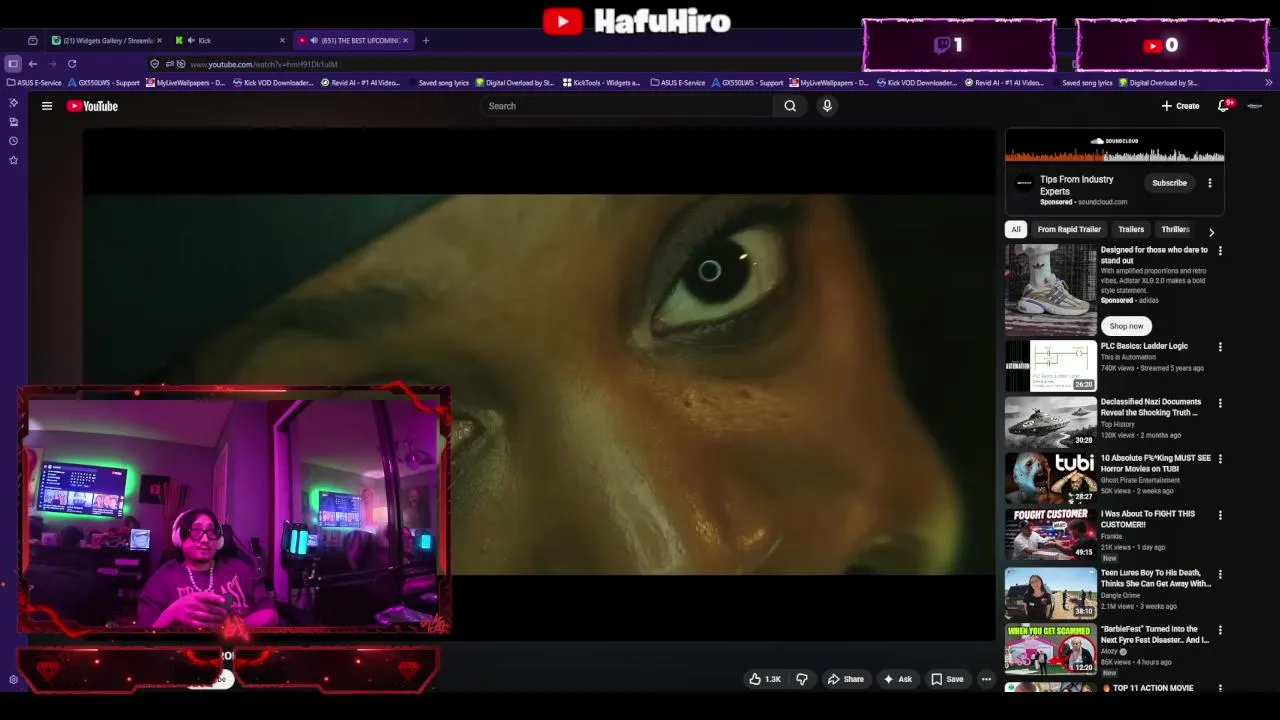This screenshot has height=720, width=1280.
Task: Go back with the browser back arrow
Action: point(32,64)
